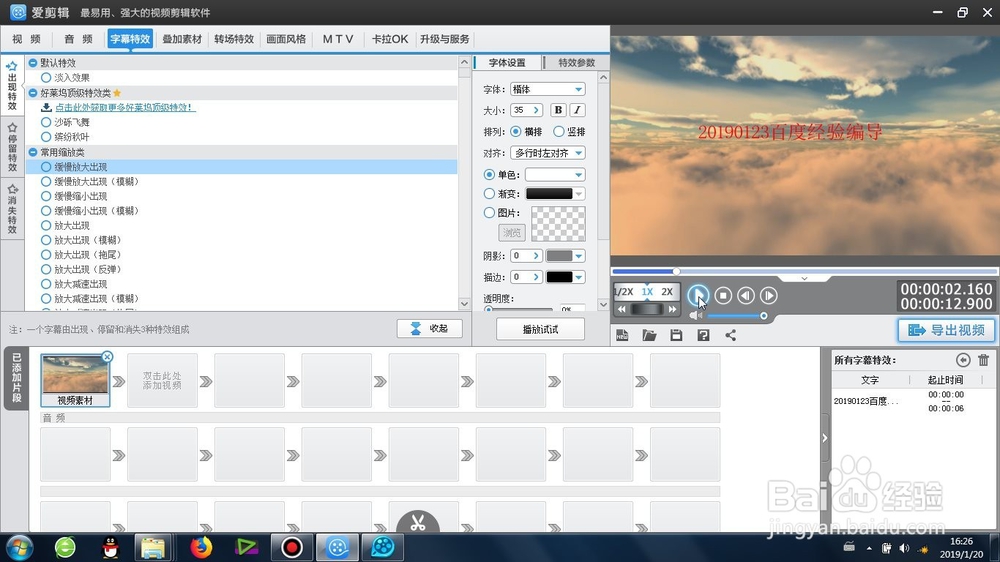Collapse the right subtitle list panel arrow
This screenshot has height=562, width=1000.
[x=825, y=438]
